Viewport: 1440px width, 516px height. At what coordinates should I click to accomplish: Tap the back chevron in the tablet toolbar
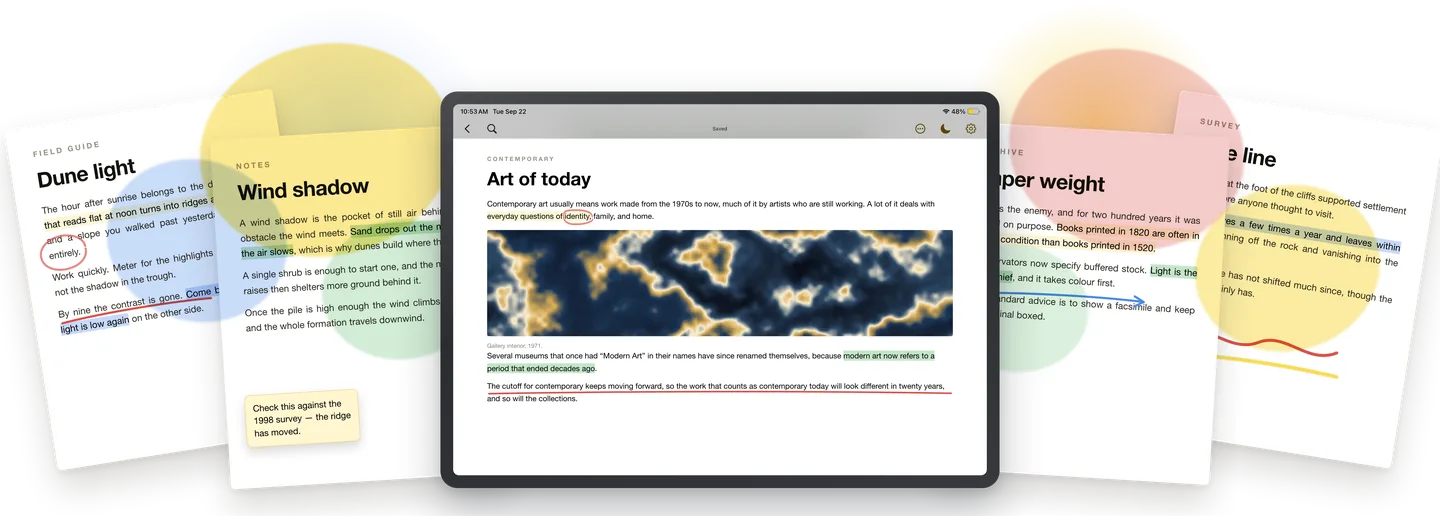click(x=467, y=129)
